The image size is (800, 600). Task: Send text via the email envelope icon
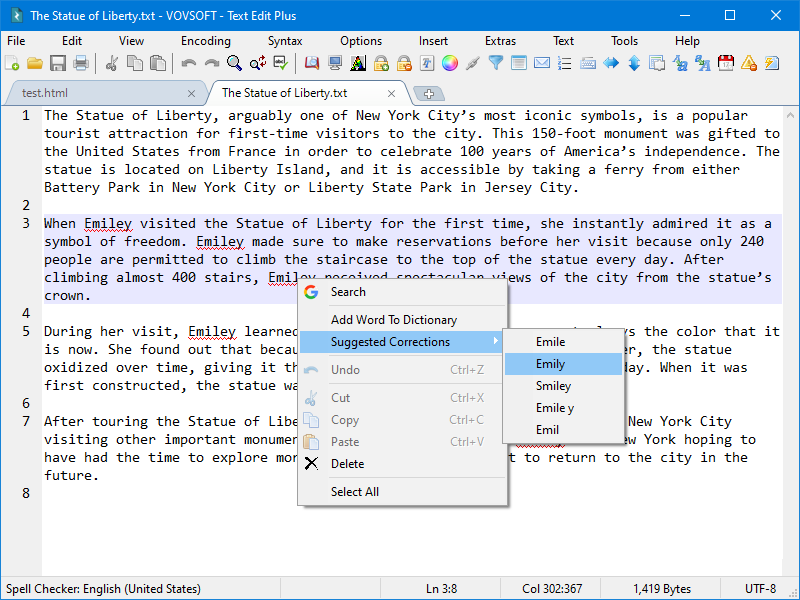pos(541,64)
